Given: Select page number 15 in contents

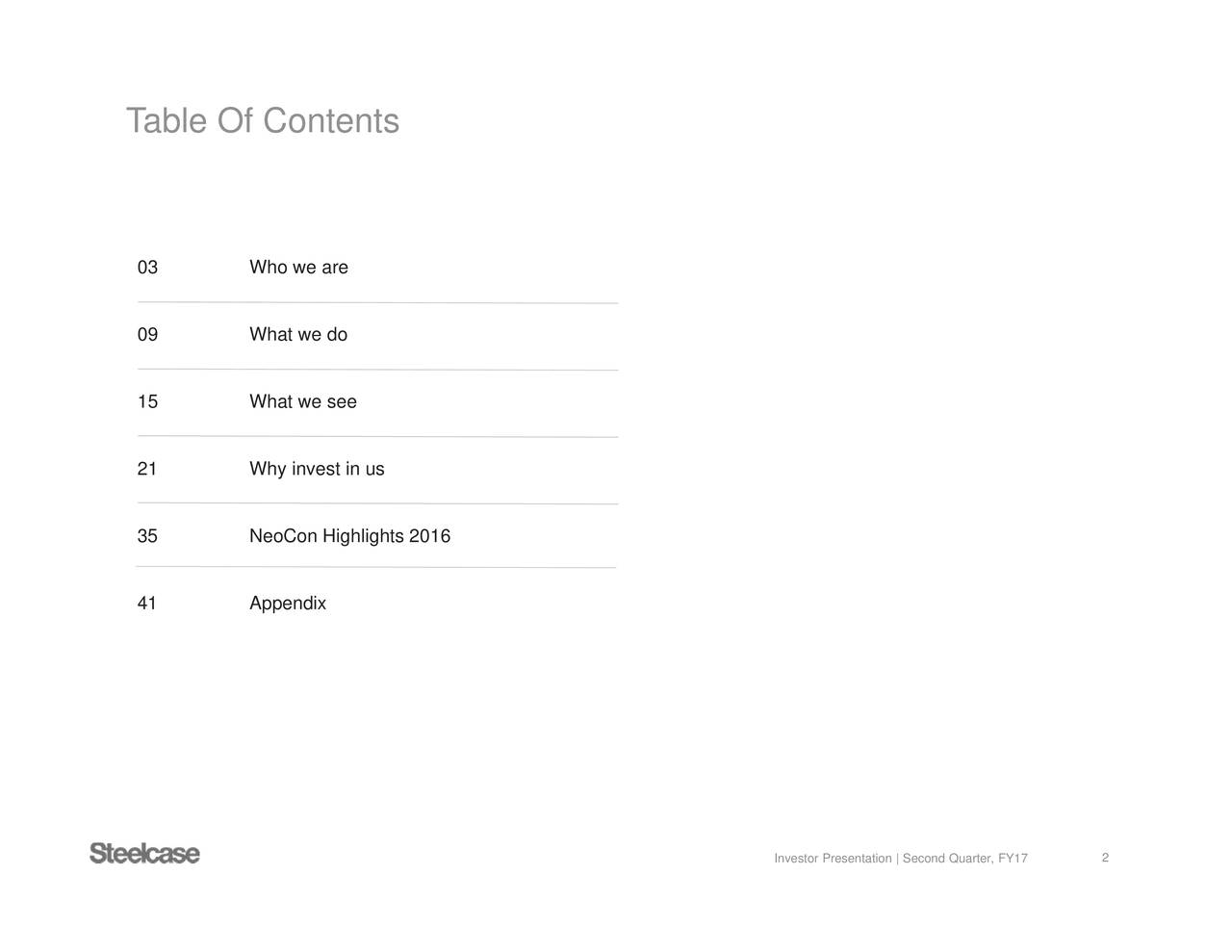Looking at the screenshot, I should [x=147, y=402].
